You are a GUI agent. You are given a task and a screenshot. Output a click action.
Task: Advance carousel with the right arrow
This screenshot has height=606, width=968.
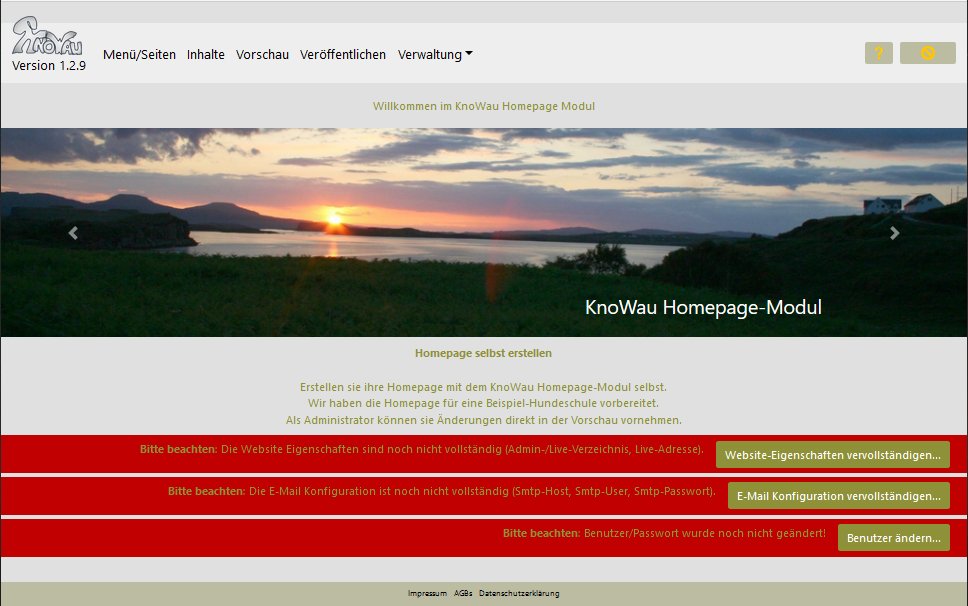click(x=895, y=233)
